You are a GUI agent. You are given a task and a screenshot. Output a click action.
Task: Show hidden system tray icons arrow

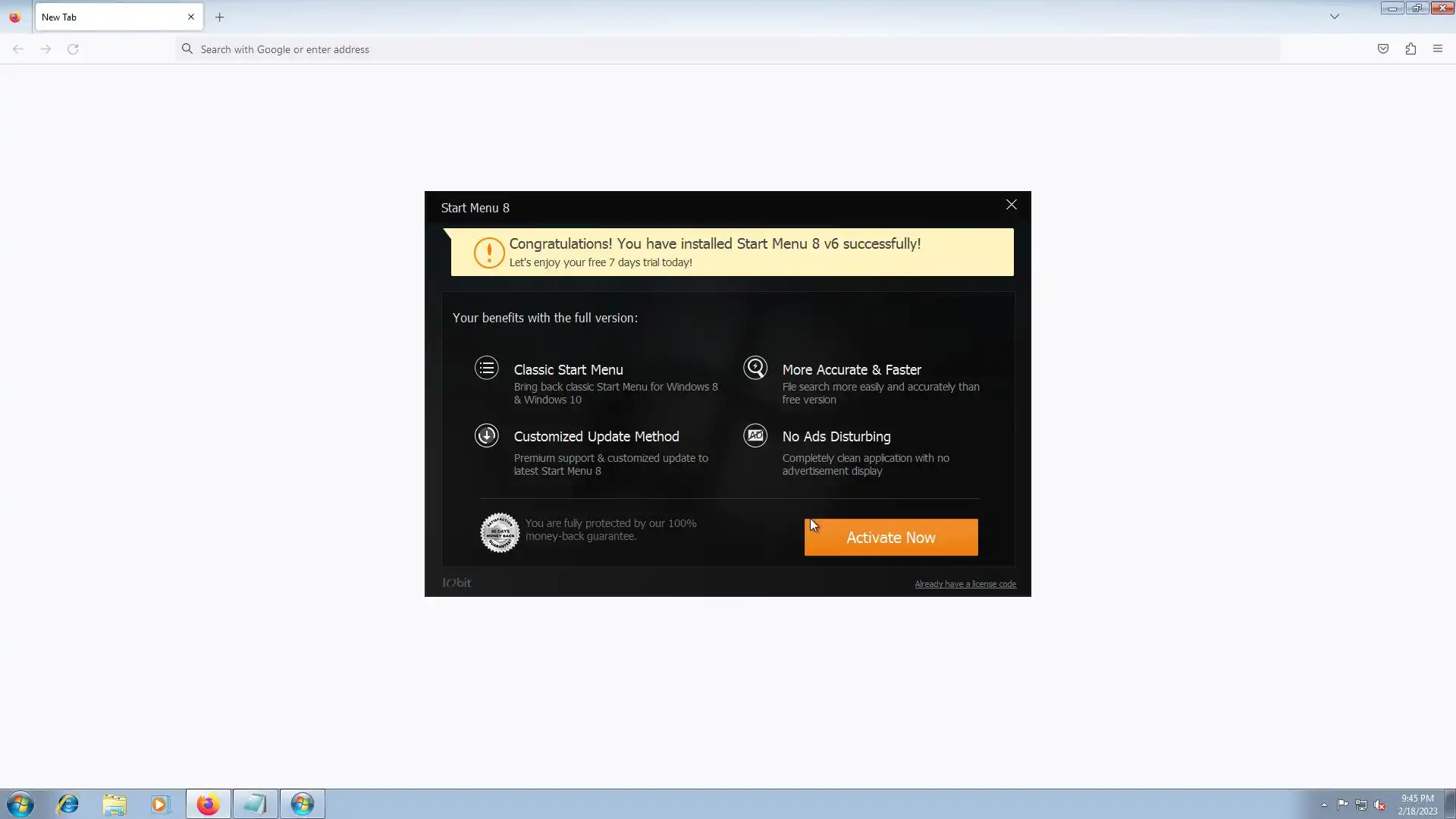click(1324, 805)
